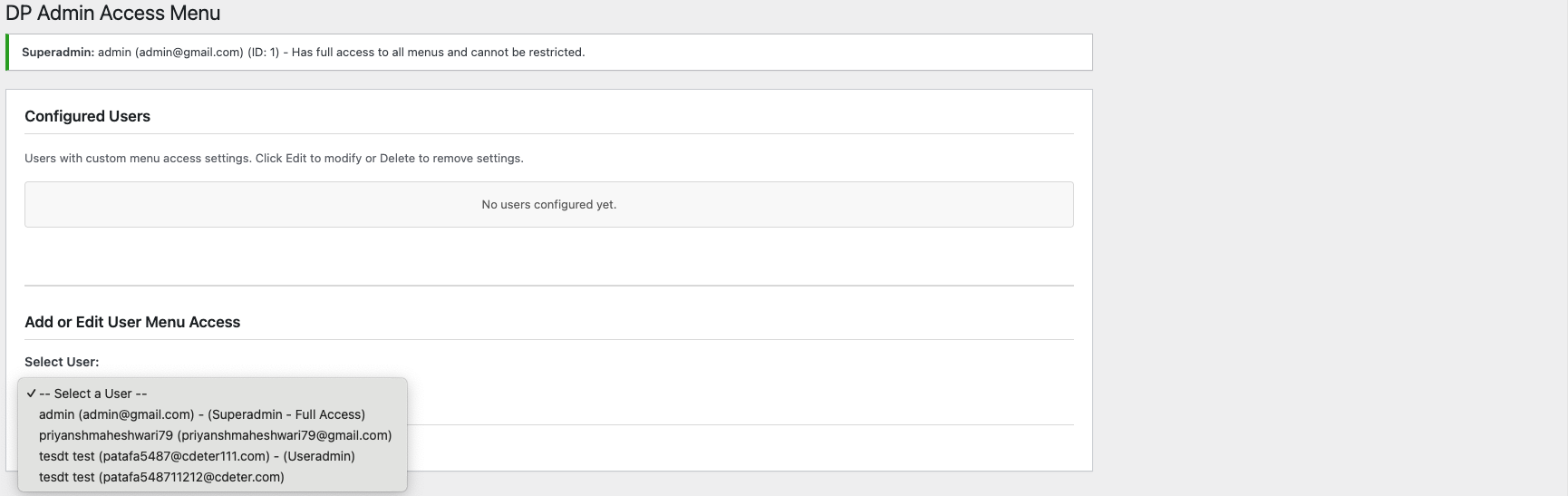Click the bold 'Superadmin:' label in notice
This screenshot has height=496, width=1568.
tap(58, 53)
